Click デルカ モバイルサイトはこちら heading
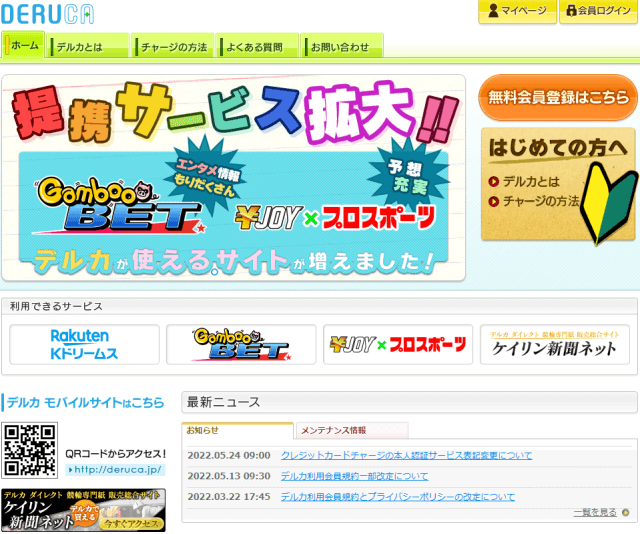The height and width of the screenshot is (534, 640). coord(85,403)
